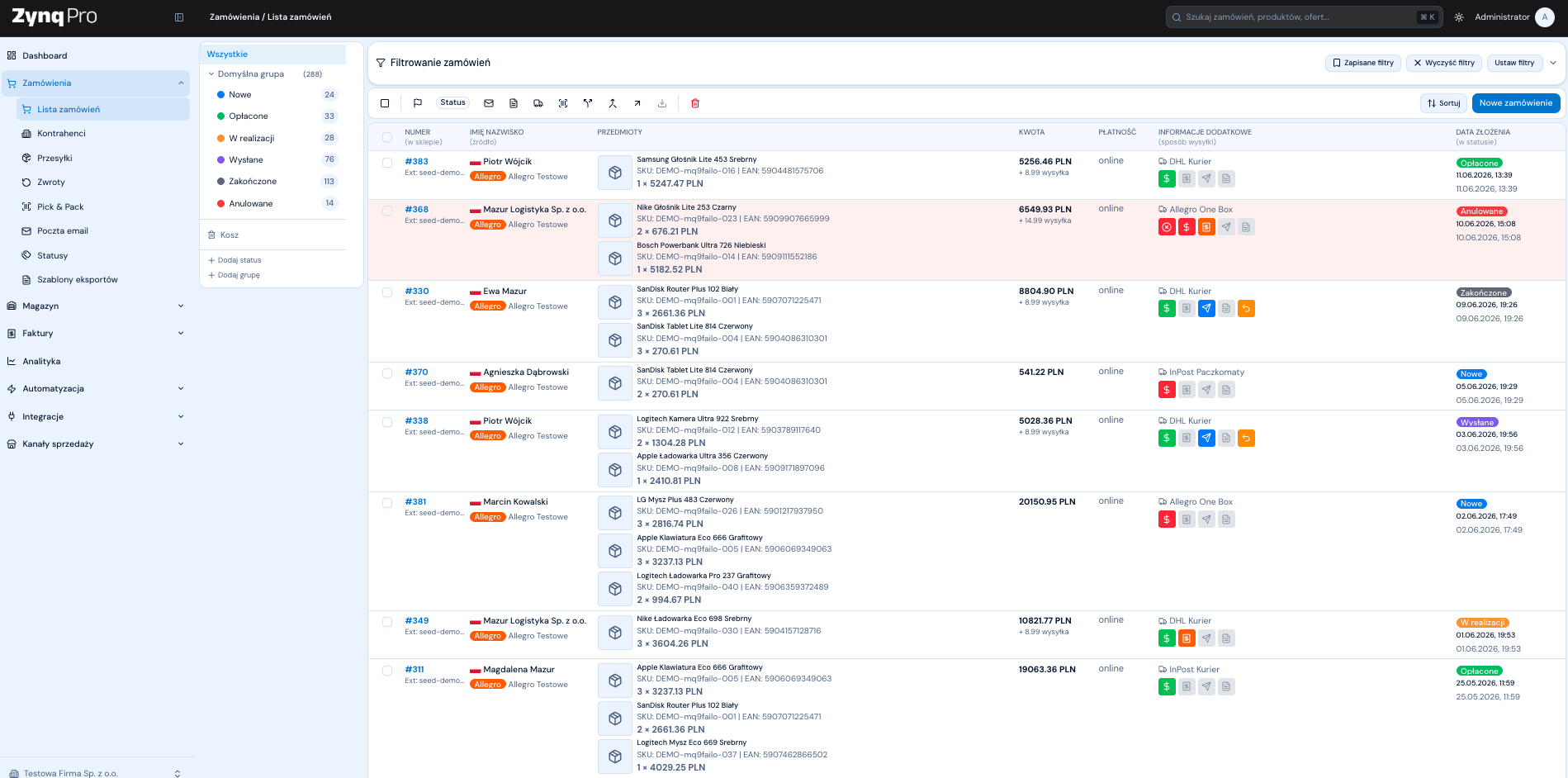
Task: Select the checkbox for order #338
Action: pyautogui.click(x=387, y=422)
